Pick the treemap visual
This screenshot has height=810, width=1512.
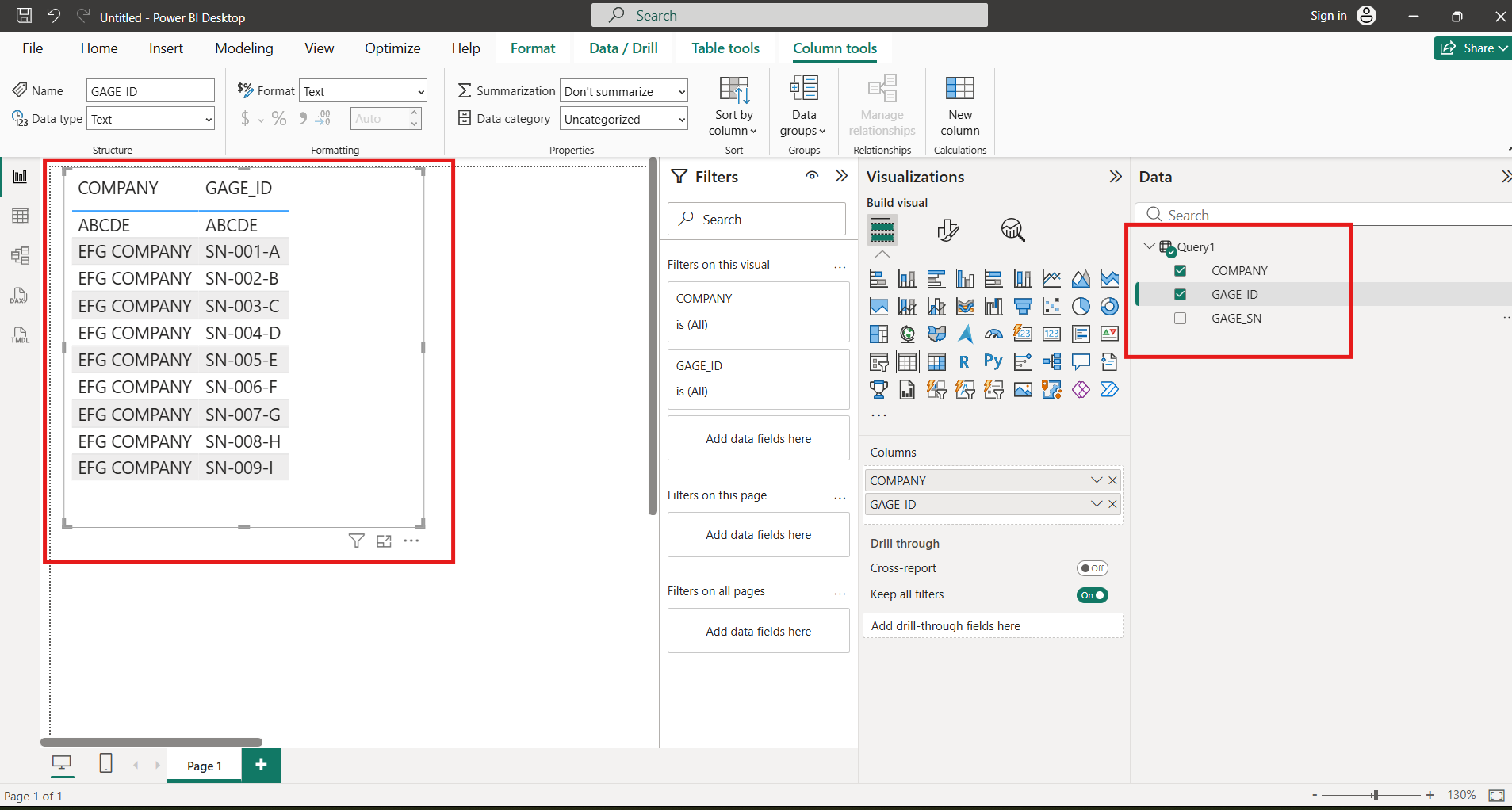(x=878, y=334)
